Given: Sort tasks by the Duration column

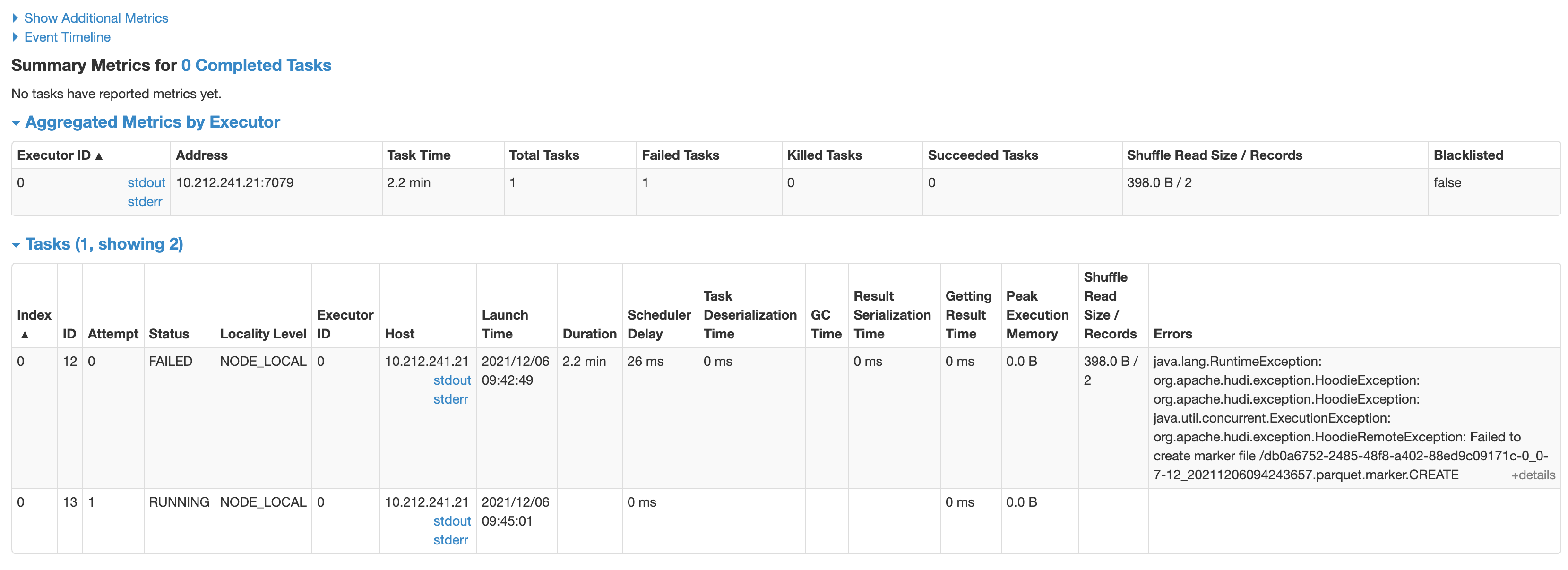Looking at the screenshot, I should click(x=589, y=334).
